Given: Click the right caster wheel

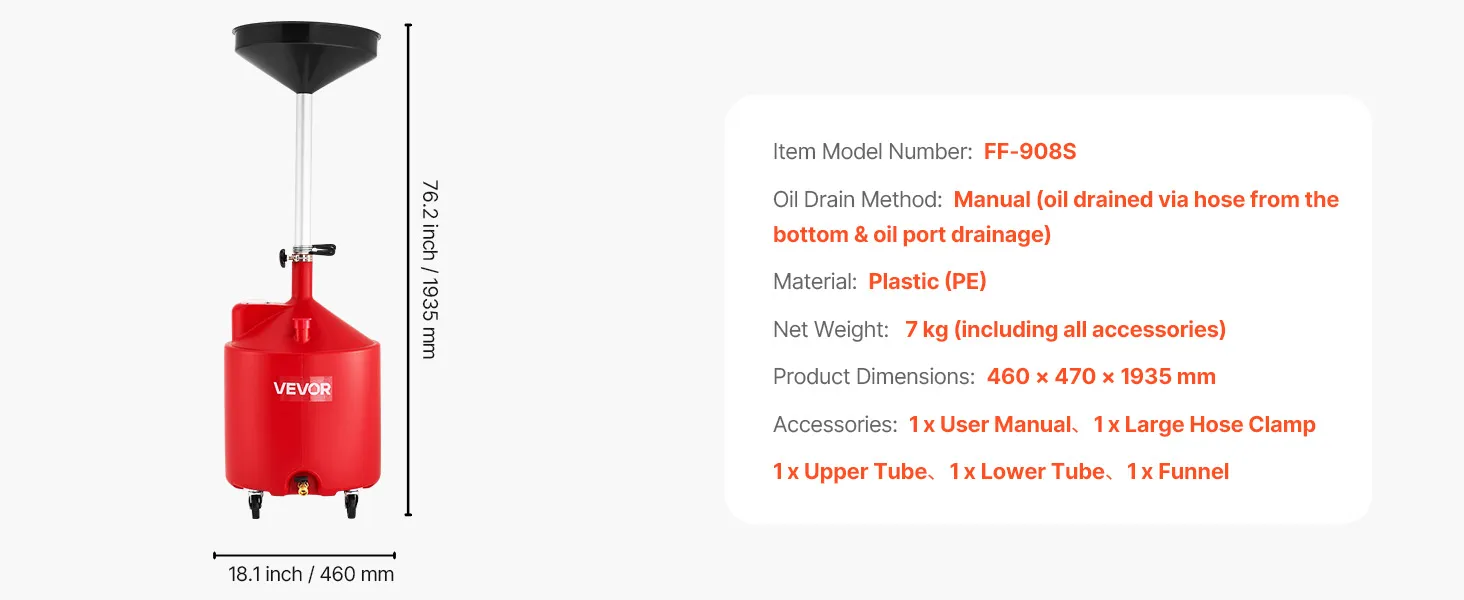Looking at the screenshot, I should tap(351, 506).
